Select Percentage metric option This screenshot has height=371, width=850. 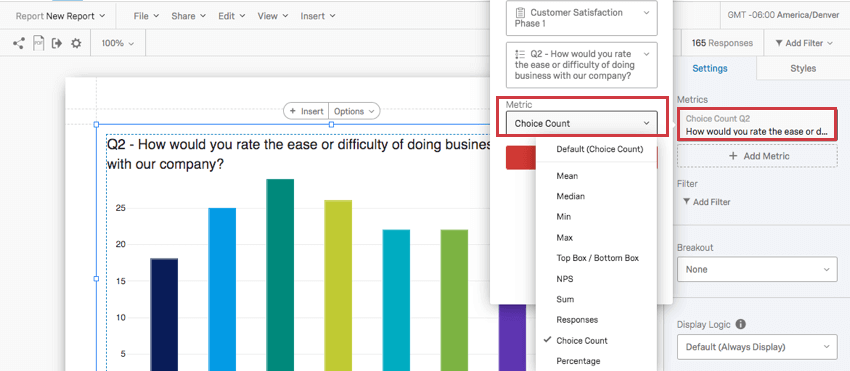coord(578,361)
